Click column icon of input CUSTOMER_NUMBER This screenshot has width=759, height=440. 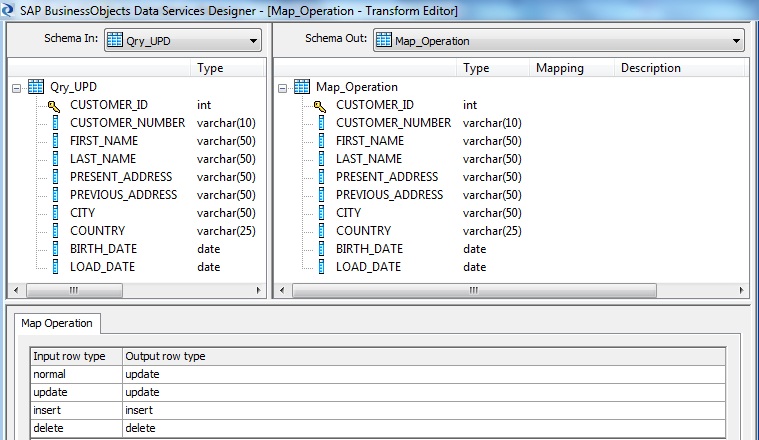[x=55, y=123]
